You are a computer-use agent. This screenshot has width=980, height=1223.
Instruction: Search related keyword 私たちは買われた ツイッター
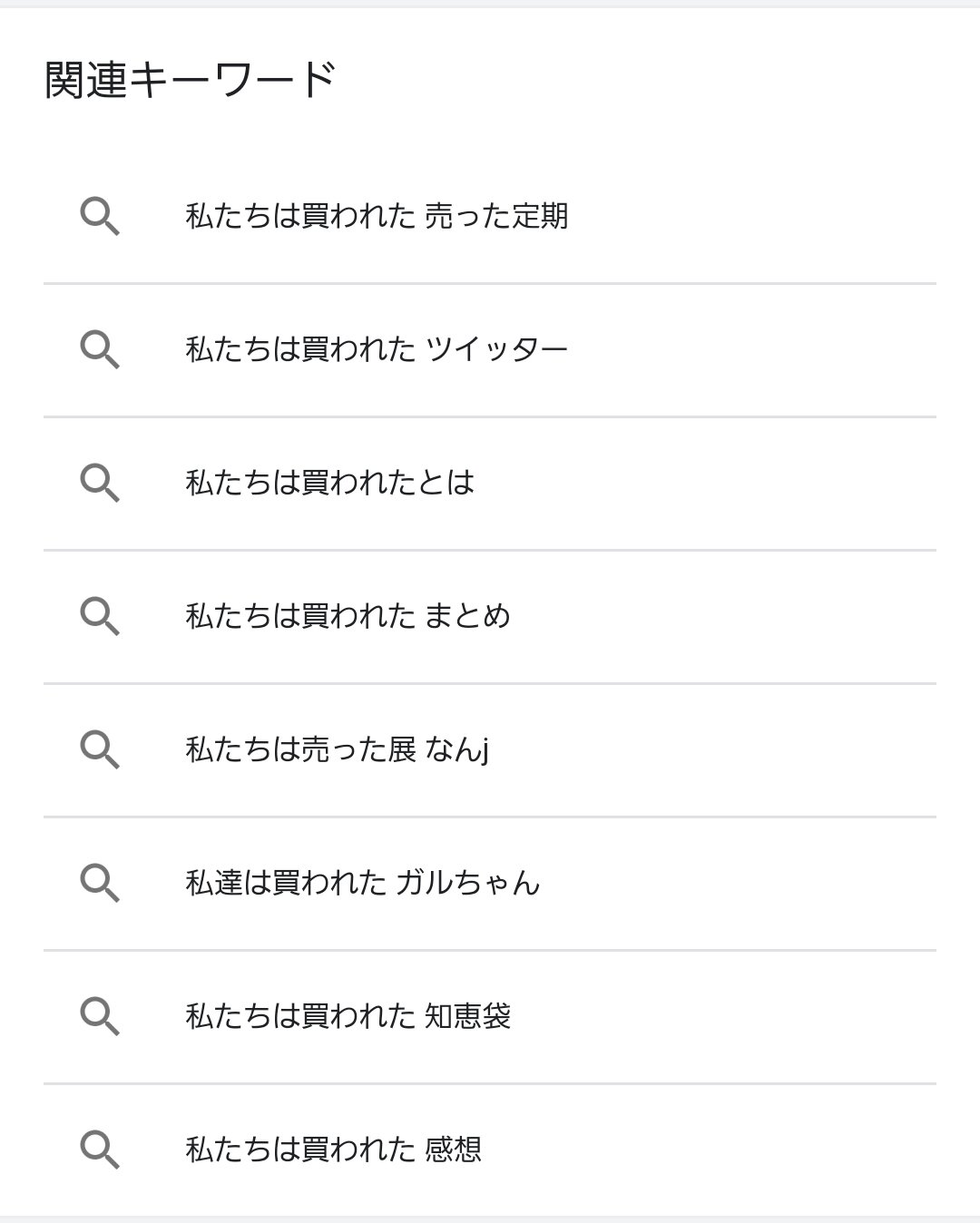(x=377, y=349)
